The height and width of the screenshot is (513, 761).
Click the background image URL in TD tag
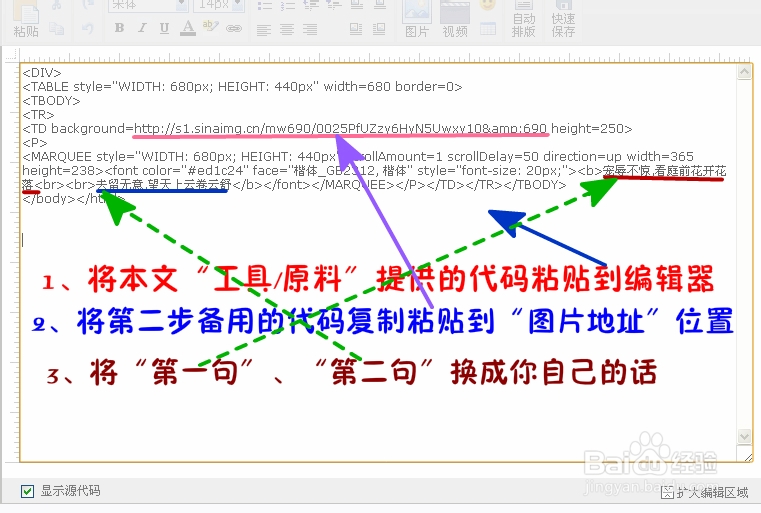point(340,129)
